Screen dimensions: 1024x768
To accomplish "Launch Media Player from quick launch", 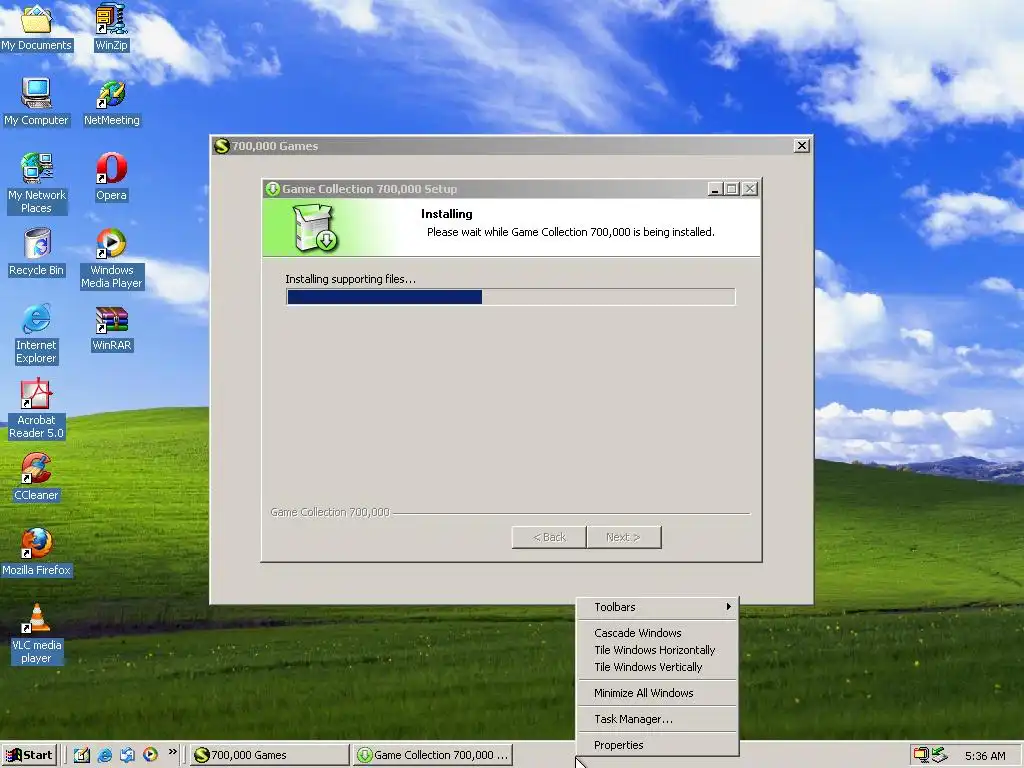I will tap(150, 755).
